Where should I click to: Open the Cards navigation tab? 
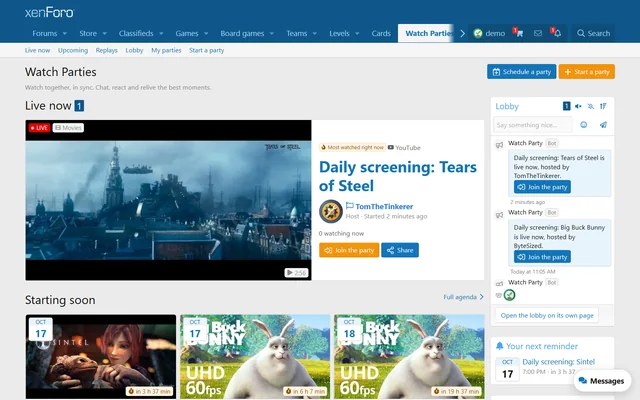381,33
